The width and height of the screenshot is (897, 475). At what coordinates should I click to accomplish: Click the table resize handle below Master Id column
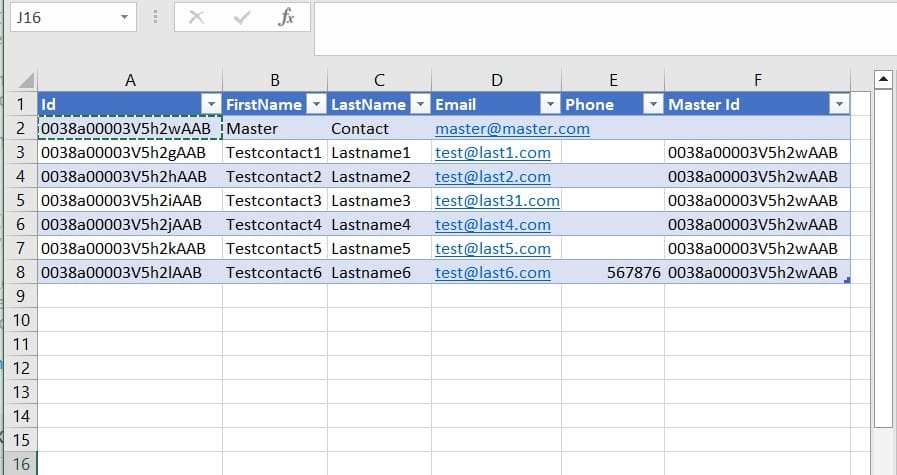click(x=847, y=282)
